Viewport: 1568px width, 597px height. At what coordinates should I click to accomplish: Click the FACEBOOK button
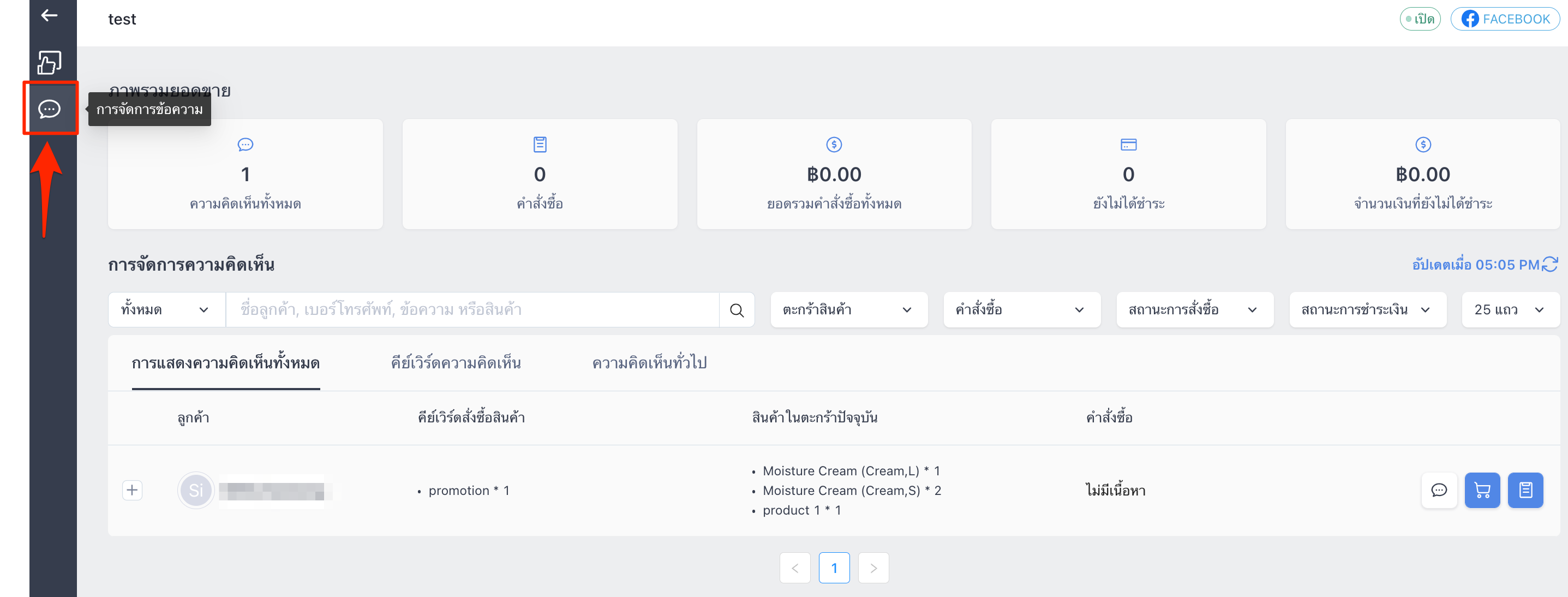point(1504,19)
